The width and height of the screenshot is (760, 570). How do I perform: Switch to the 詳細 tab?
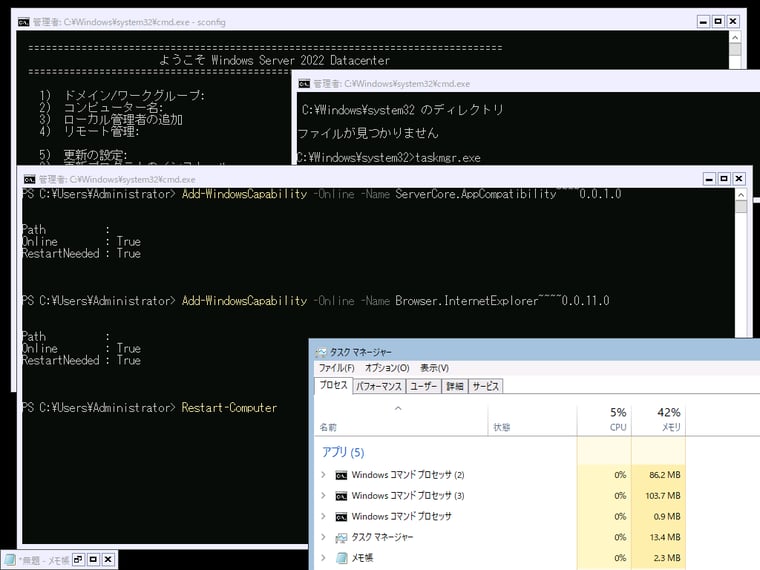pyautogui.click(x=455, y=386)
